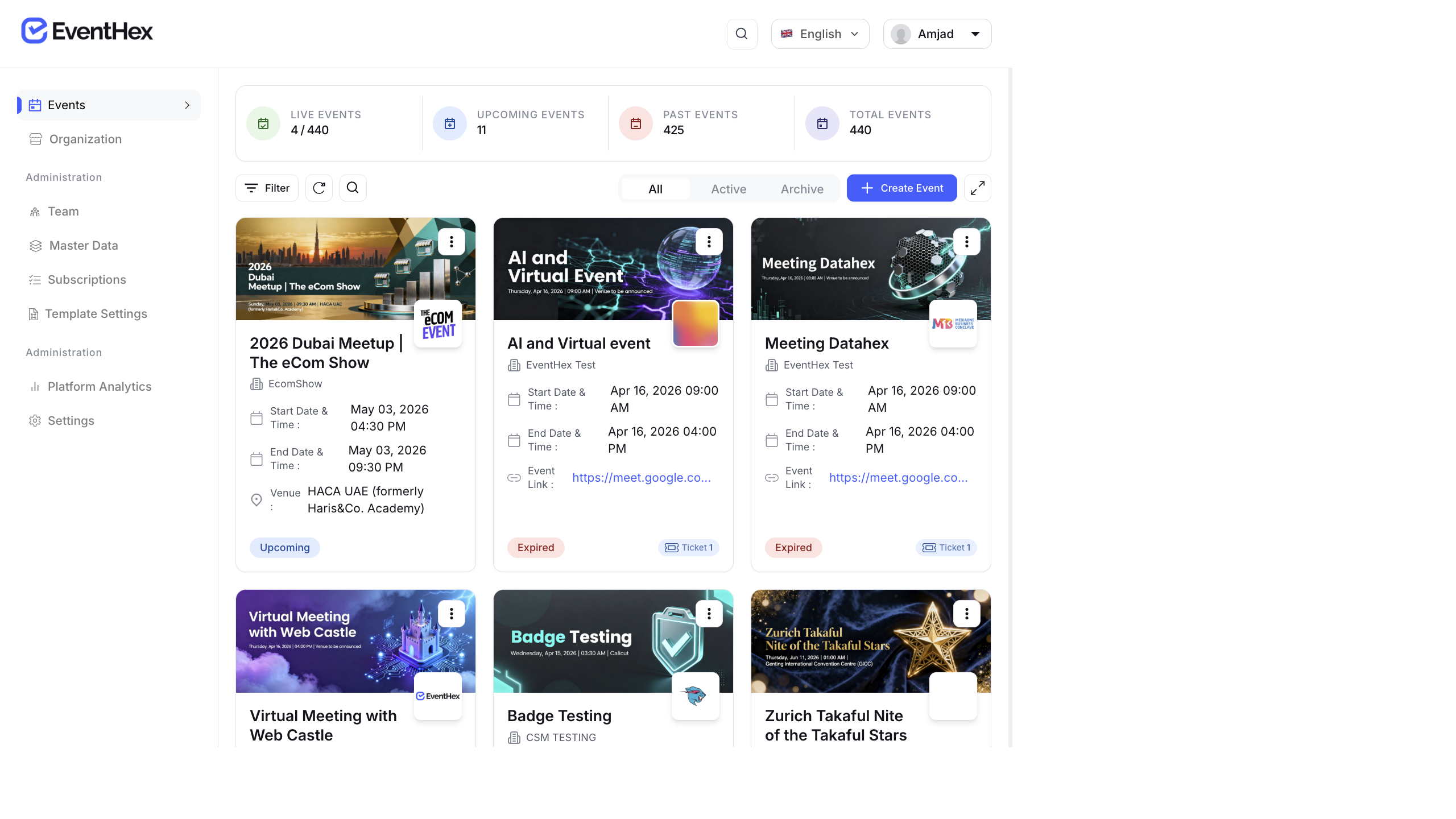Open the Filter panel

click(266, 188)
